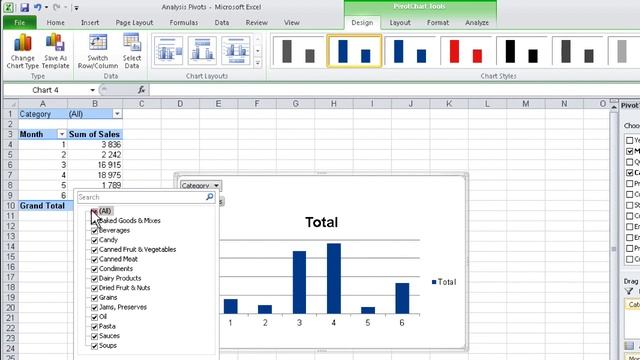The height and width of the screenshot is (360, 640).
Task: Uncheck the Pasta checkbox
Action: [x=94, y=327]
